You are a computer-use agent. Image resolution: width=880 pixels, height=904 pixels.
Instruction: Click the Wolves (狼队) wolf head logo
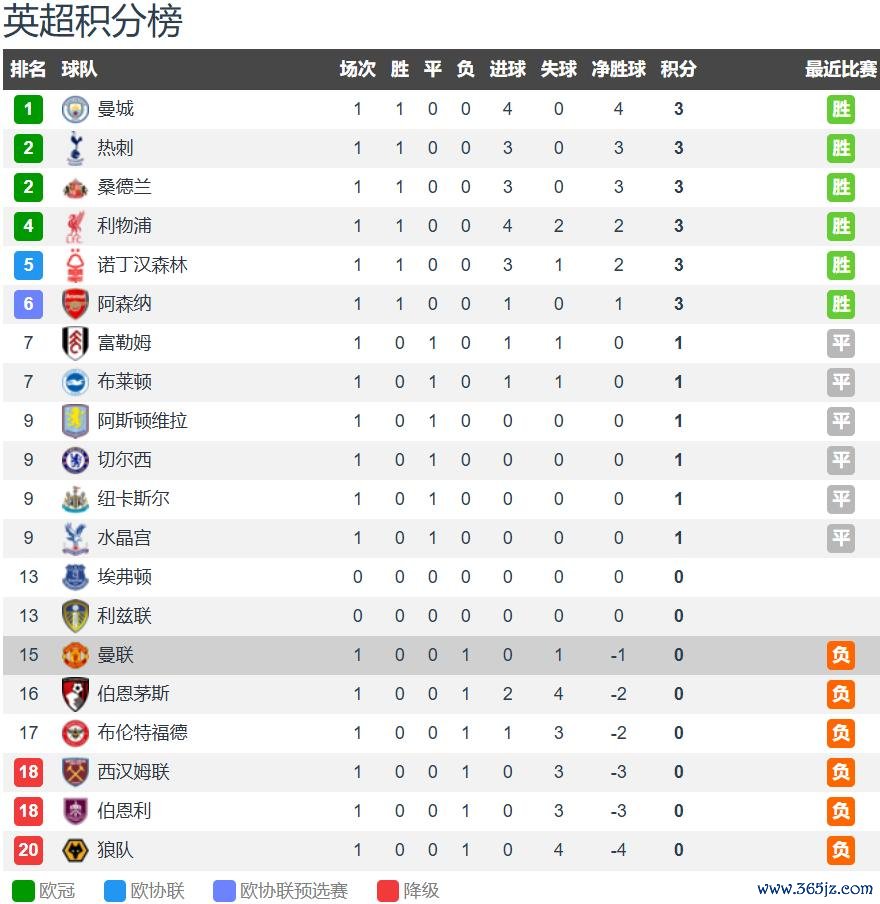pyautogui.click(x=75, y=850)
